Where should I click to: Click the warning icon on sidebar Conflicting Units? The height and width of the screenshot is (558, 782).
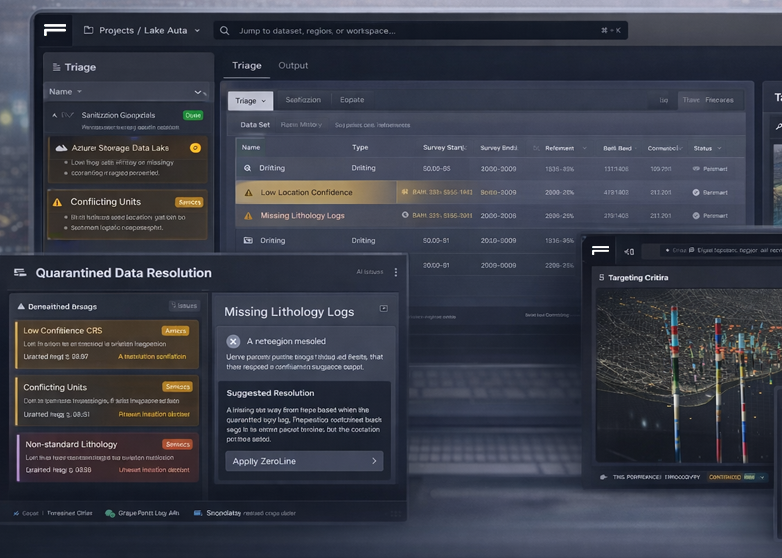57,202
